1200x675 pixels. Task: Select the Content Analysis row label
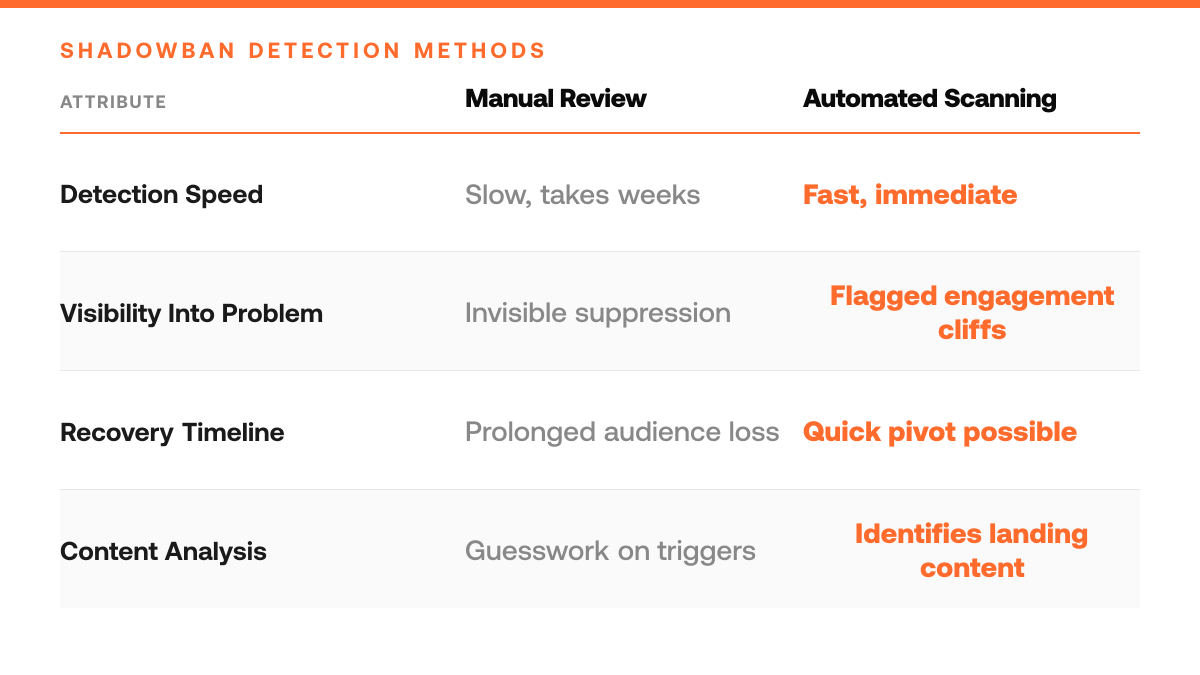pos(163,551)
